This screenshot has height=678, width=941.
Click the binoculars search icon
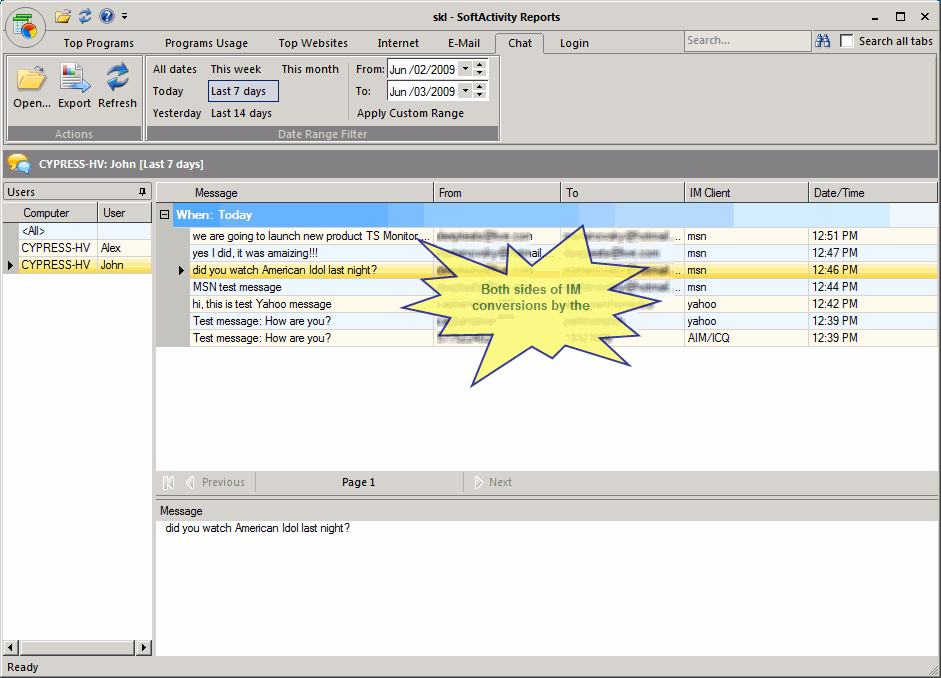(823, 41)
